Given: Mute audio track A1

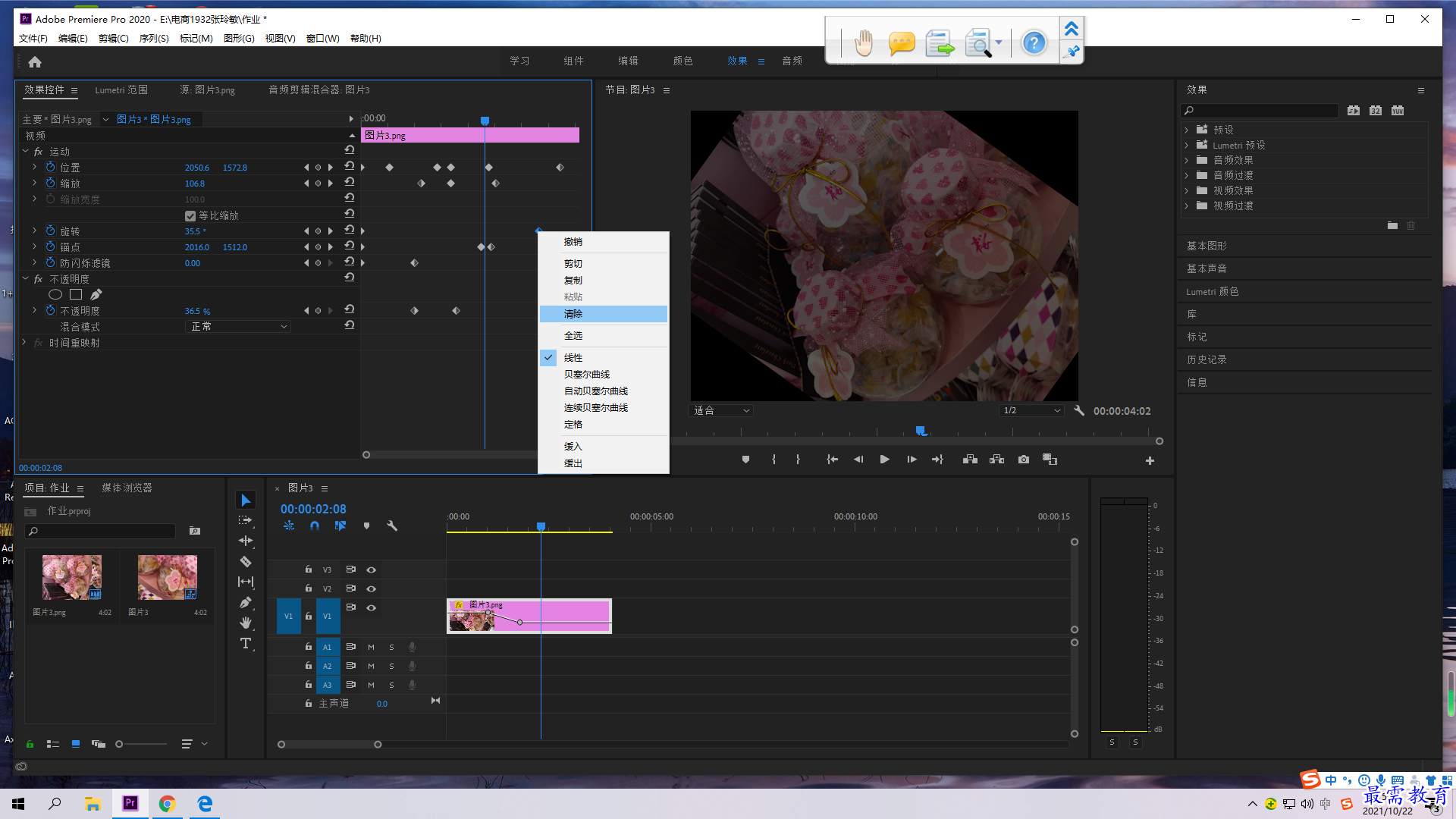Looking at the screenshot, I should pyautogui.click(x=371, y=647).
